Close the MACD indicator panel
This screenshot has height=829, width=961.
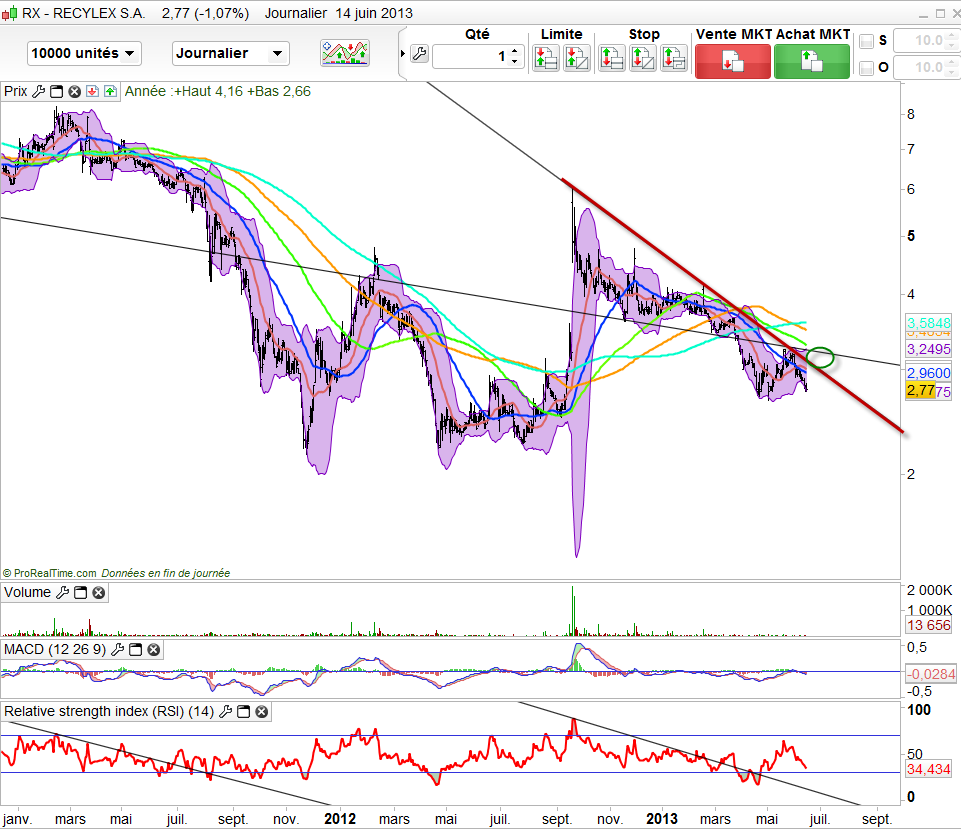click(153, 650)
